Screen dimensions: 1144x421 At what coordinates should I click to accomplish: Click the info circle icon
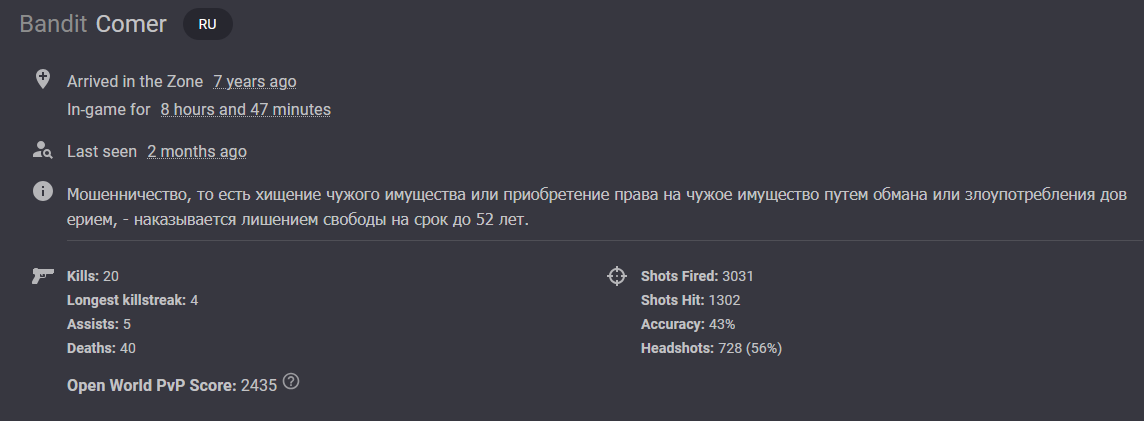42,191
